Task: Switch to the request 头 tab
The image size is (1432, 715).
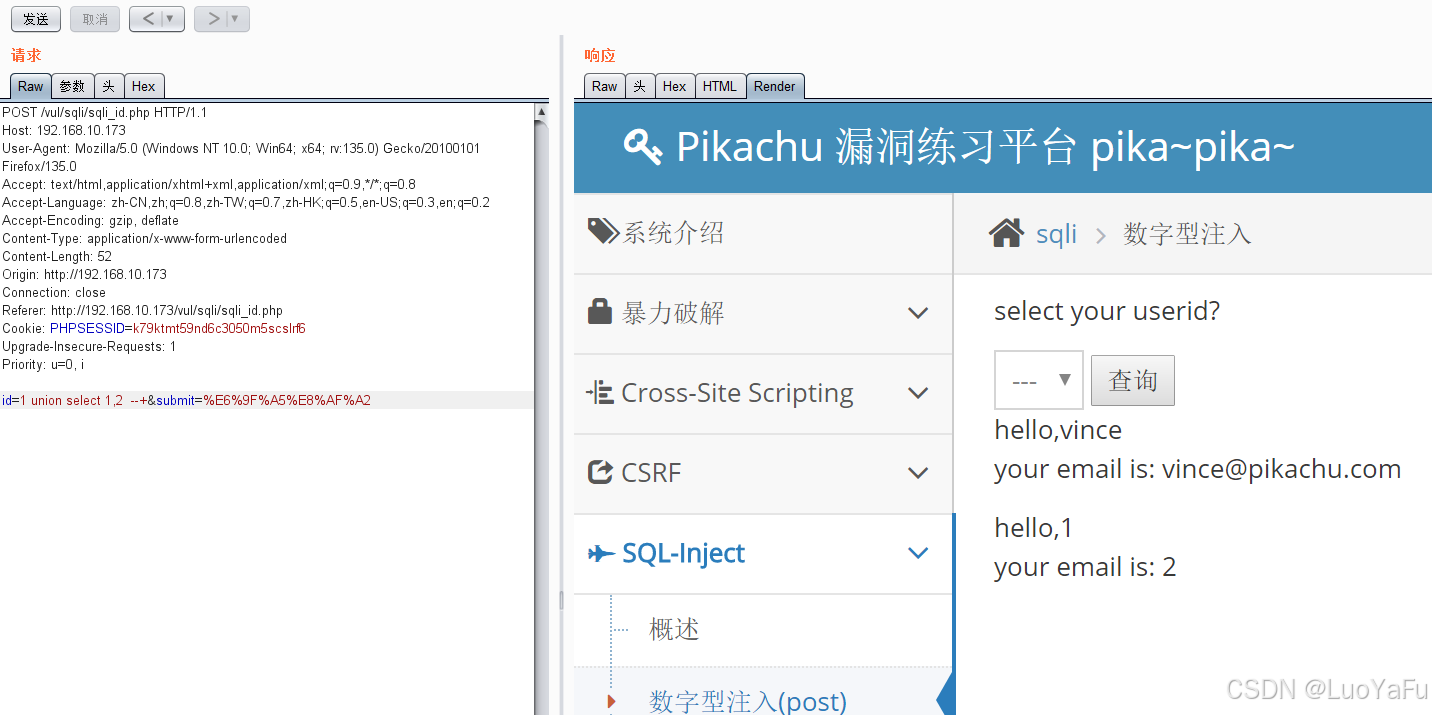Action: 109,86
